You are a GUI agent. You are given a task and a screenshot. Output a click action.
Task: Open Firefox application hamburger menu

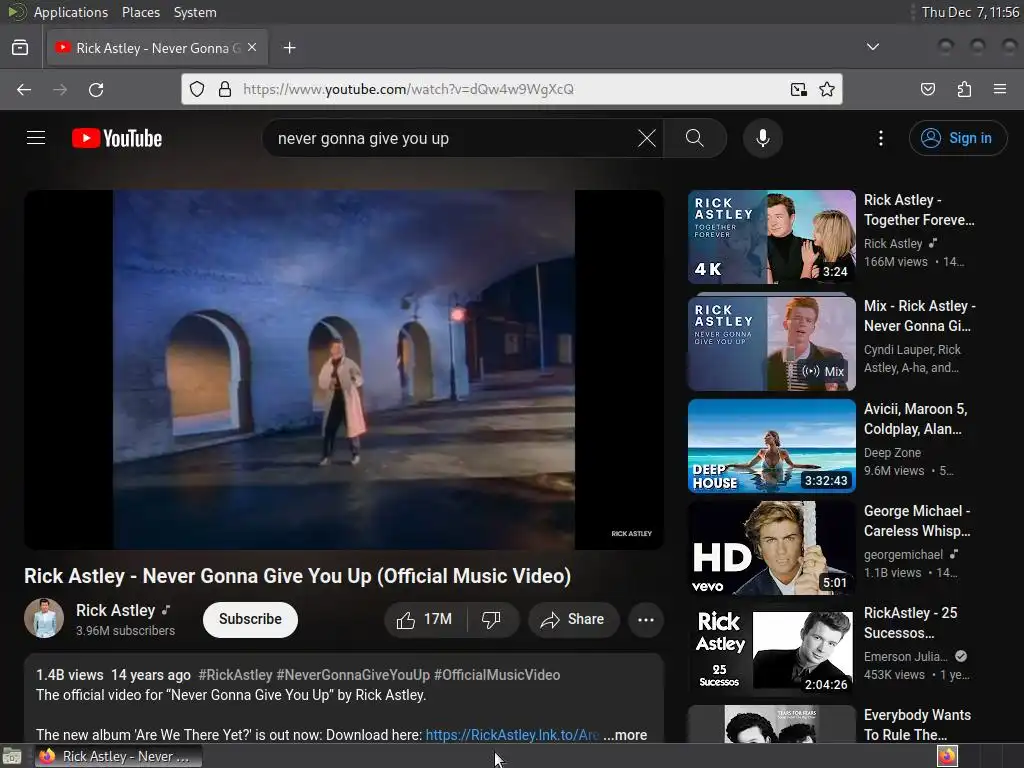coord(1000,89)
